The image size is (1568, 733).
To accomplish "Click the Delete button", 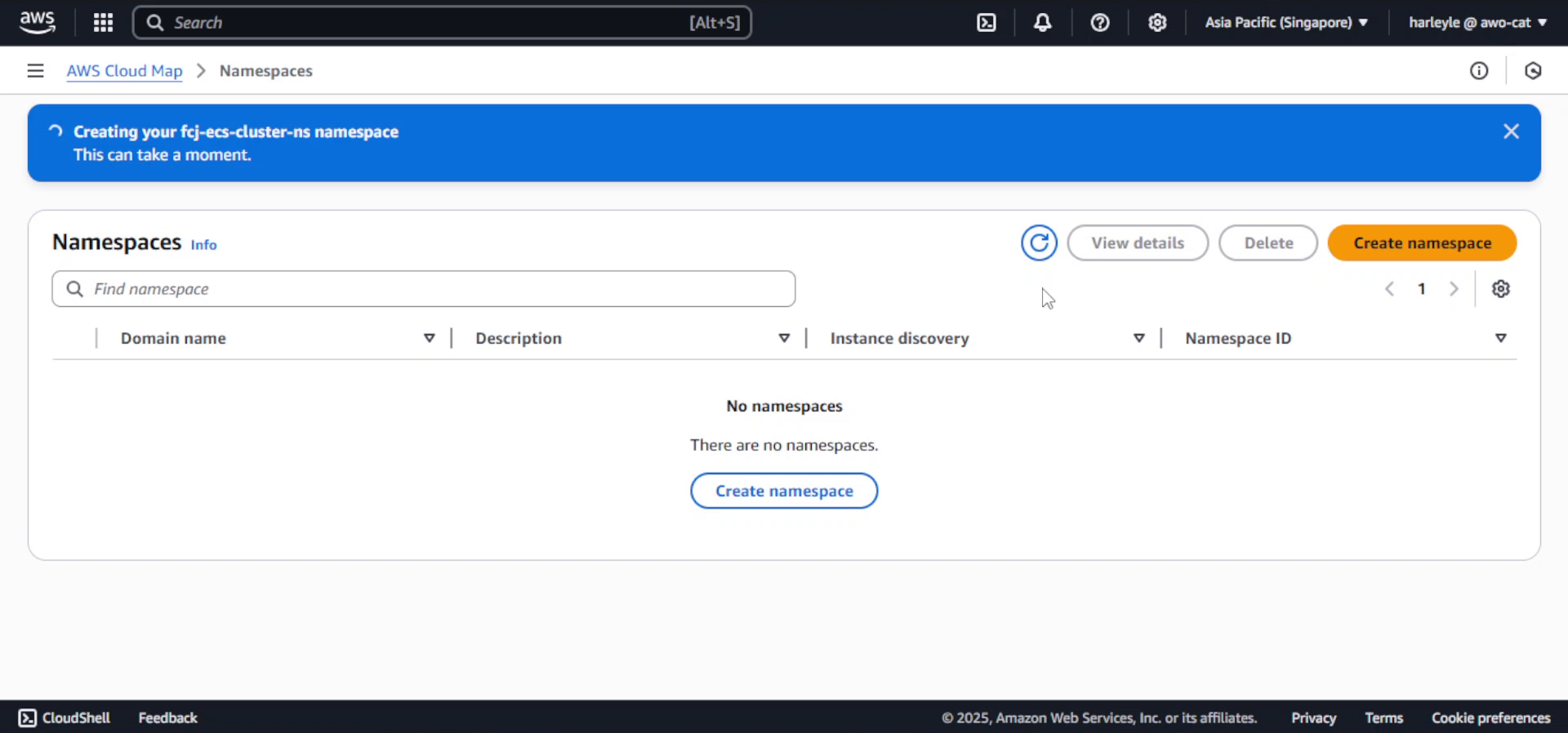I will pos(1268,243).
